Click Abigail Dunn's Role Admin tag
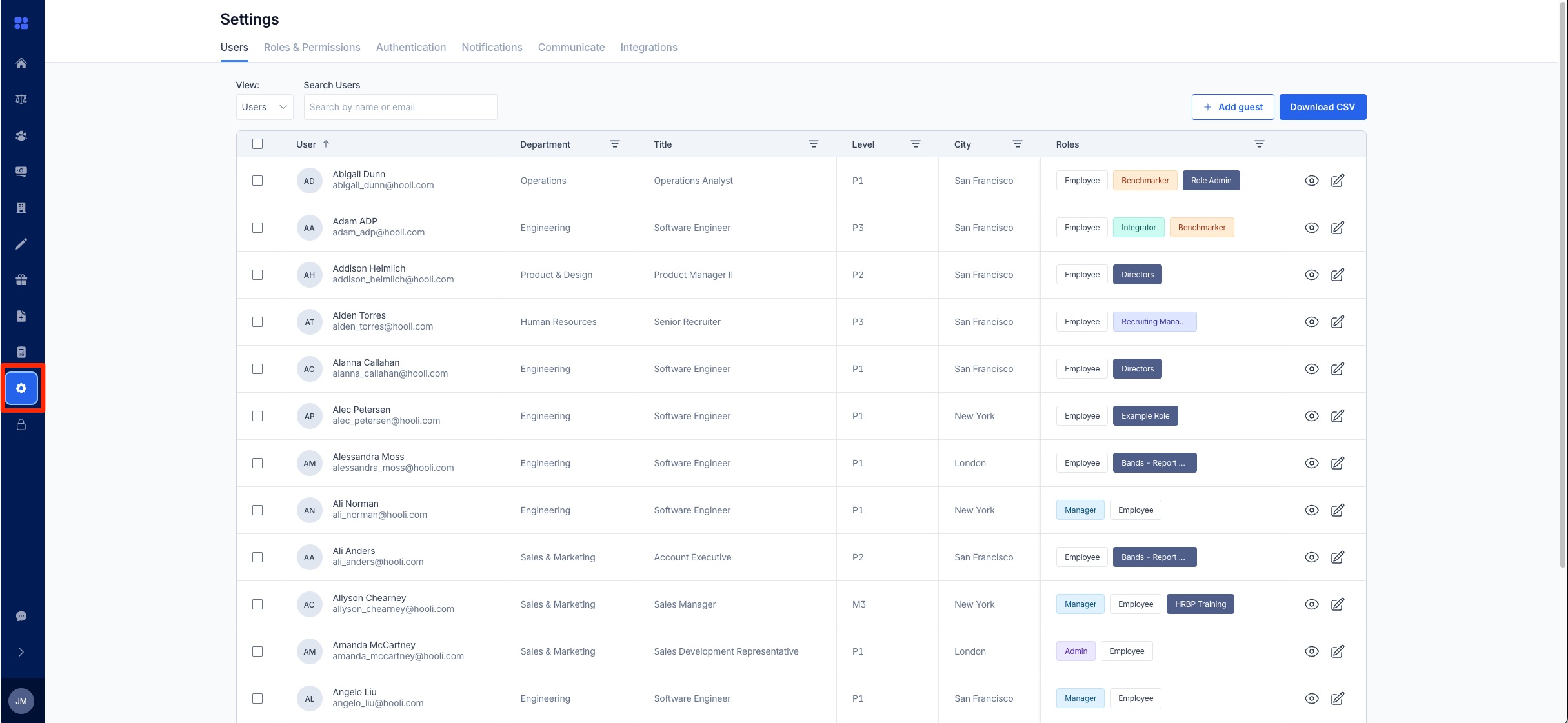Screen dimensions: 1568x723 pos(1211,181)
